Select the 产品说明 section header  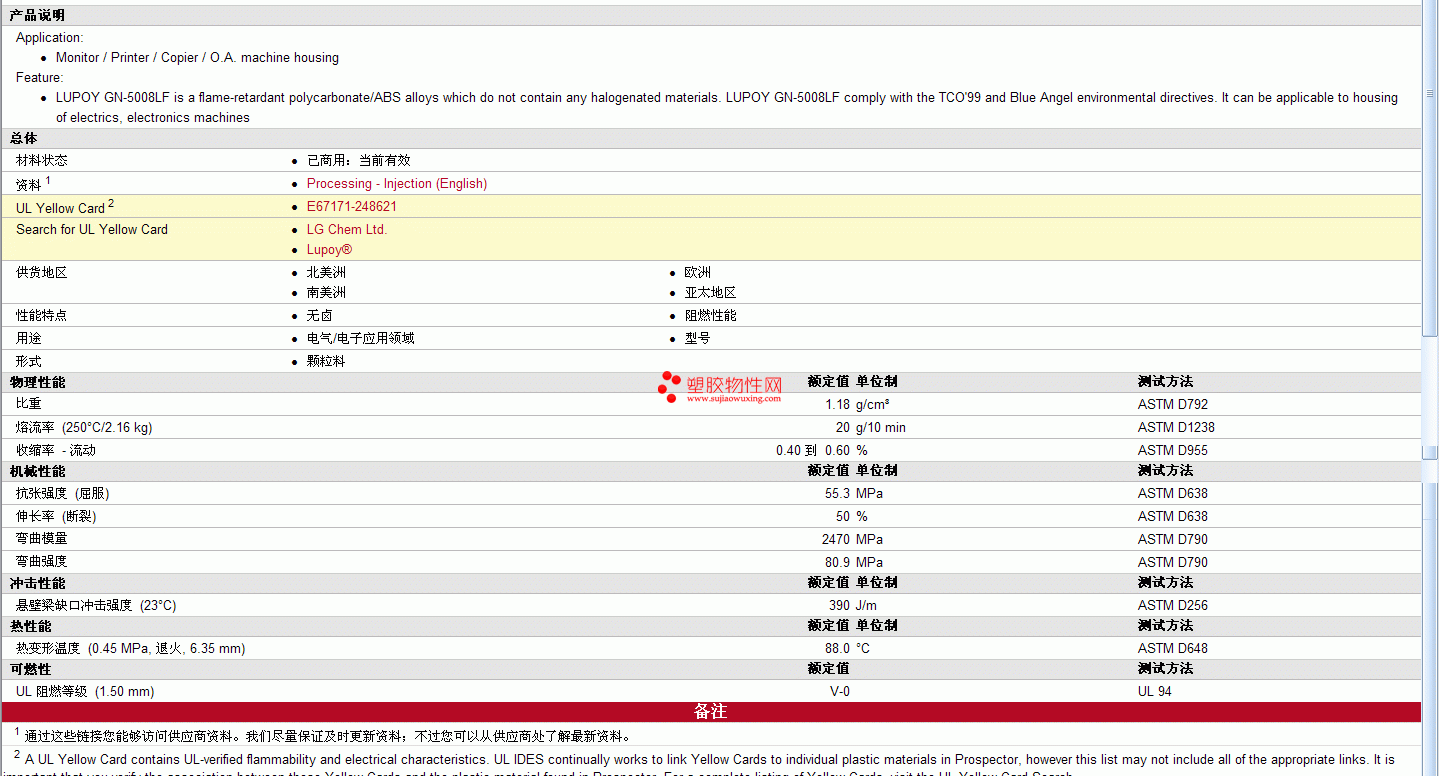[x=37, y=15]
